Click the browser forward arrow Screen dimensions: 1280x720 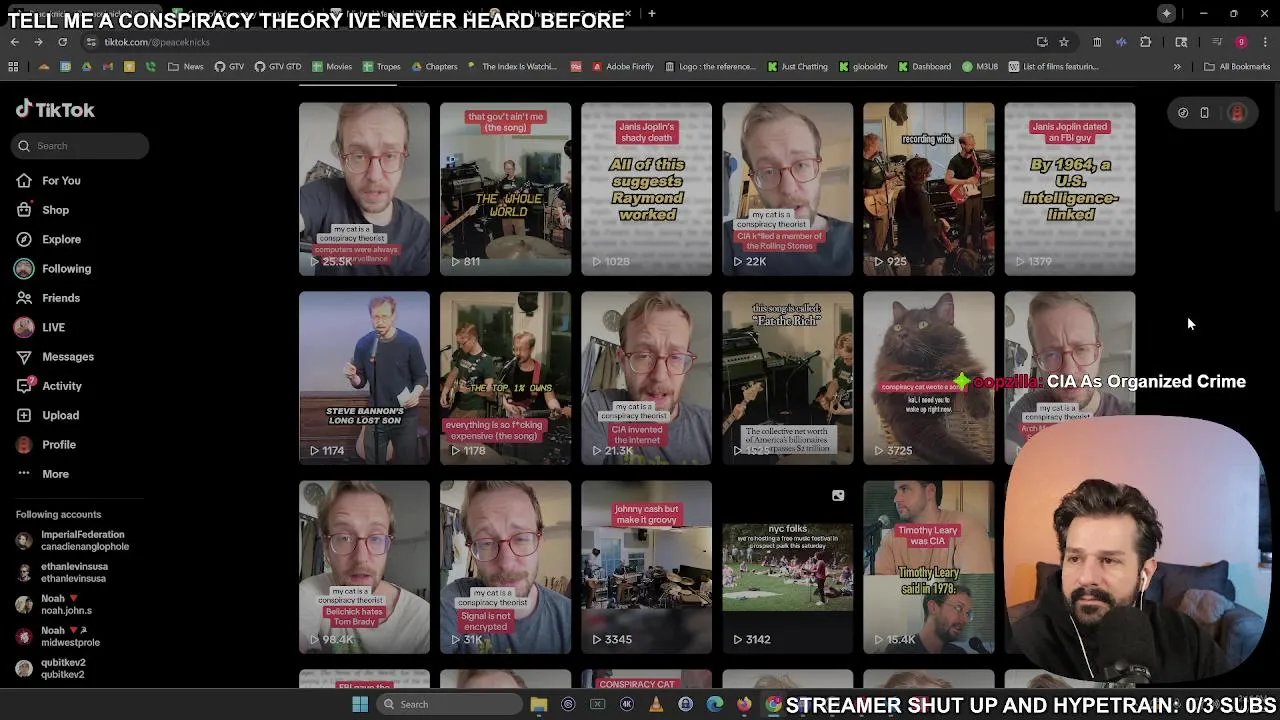coord(38,42)
